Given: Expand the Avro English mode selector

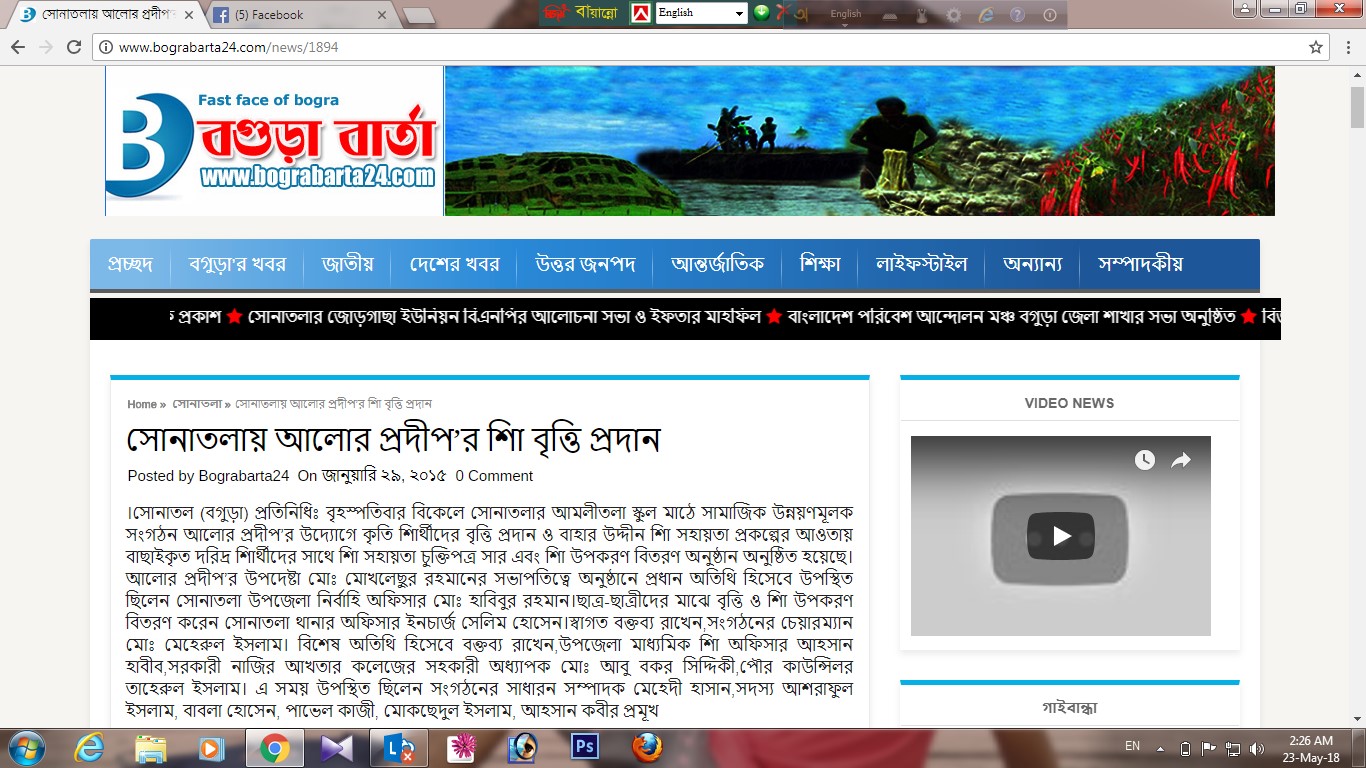Looking at the screenshot, I should coord(845,15).
